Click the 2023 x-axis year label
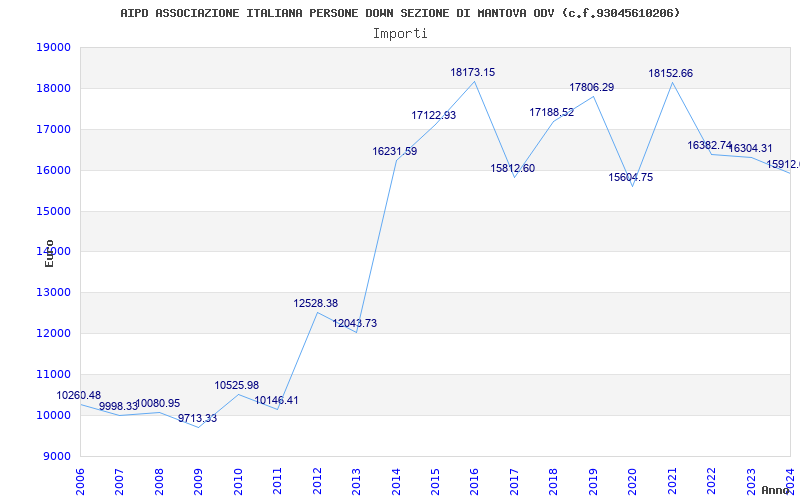This screenshot has width=800, height=500. 751,482
